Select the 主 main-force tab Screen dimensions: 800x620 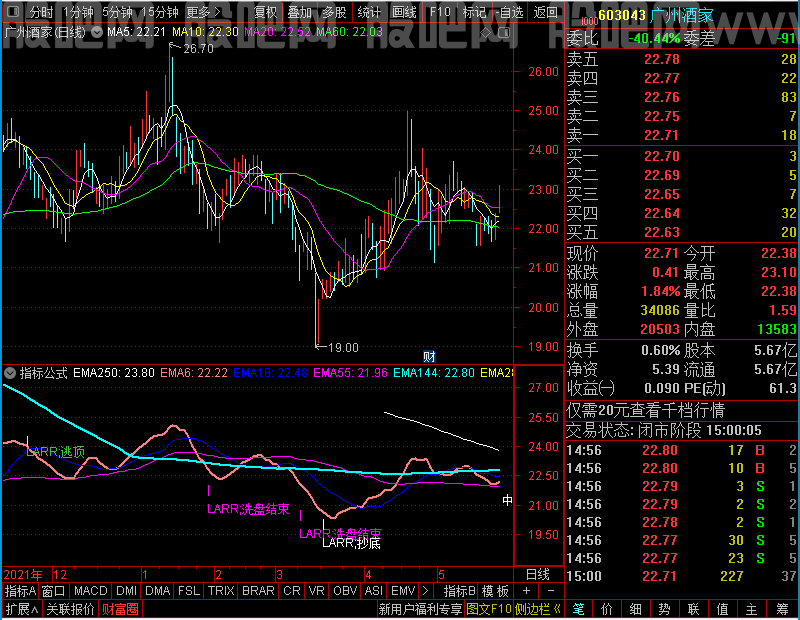pos(752,609)
